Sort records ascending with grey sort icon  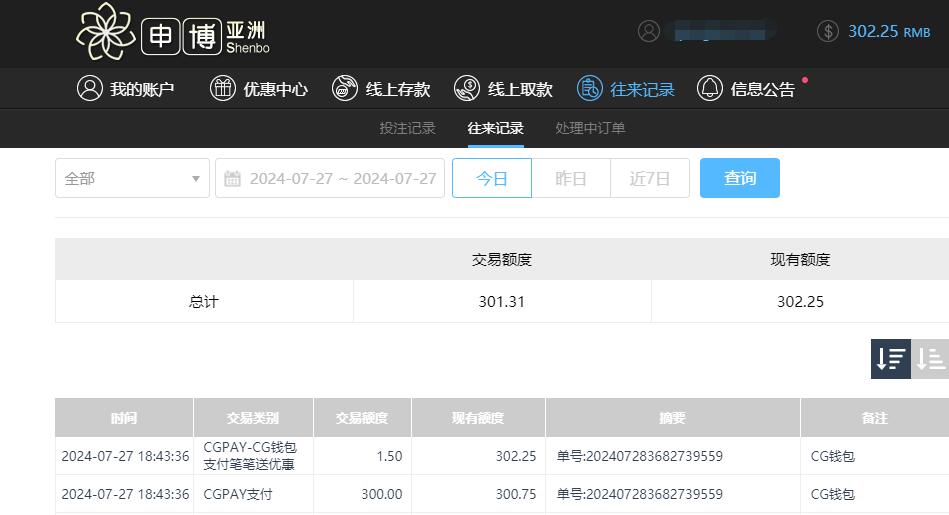coord(930,359)
